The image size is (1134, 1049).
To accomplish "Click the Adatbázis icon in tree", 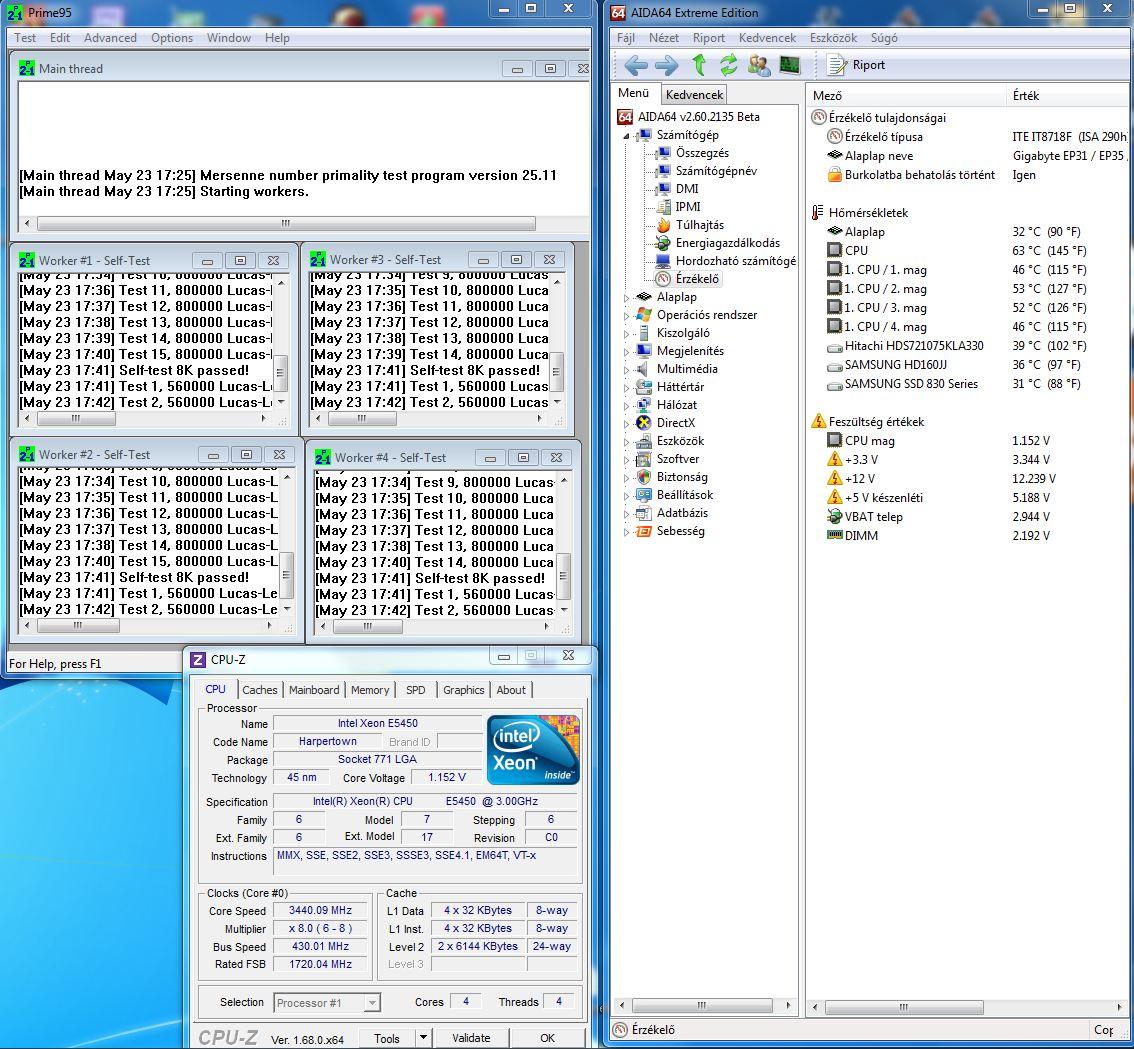I will pos(644,513).
